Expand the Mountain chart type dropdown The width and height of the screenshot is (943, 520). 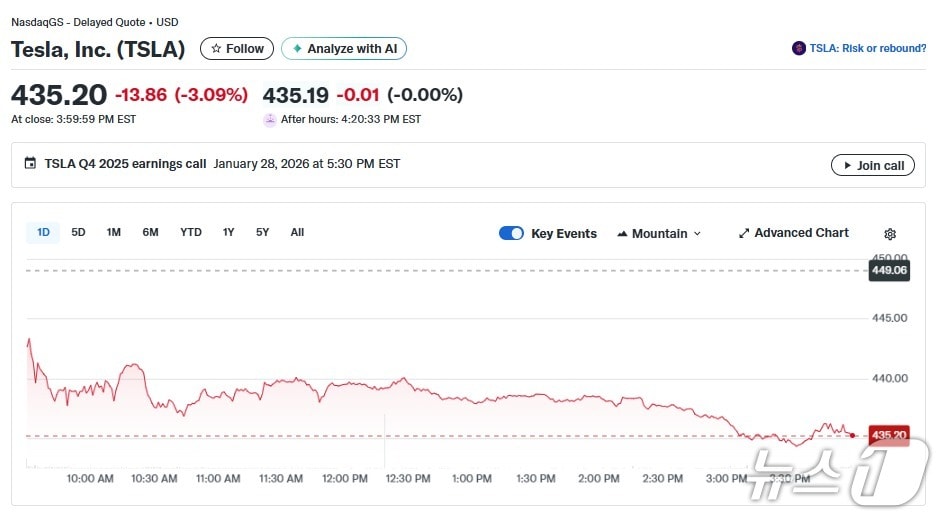point(659,233)
